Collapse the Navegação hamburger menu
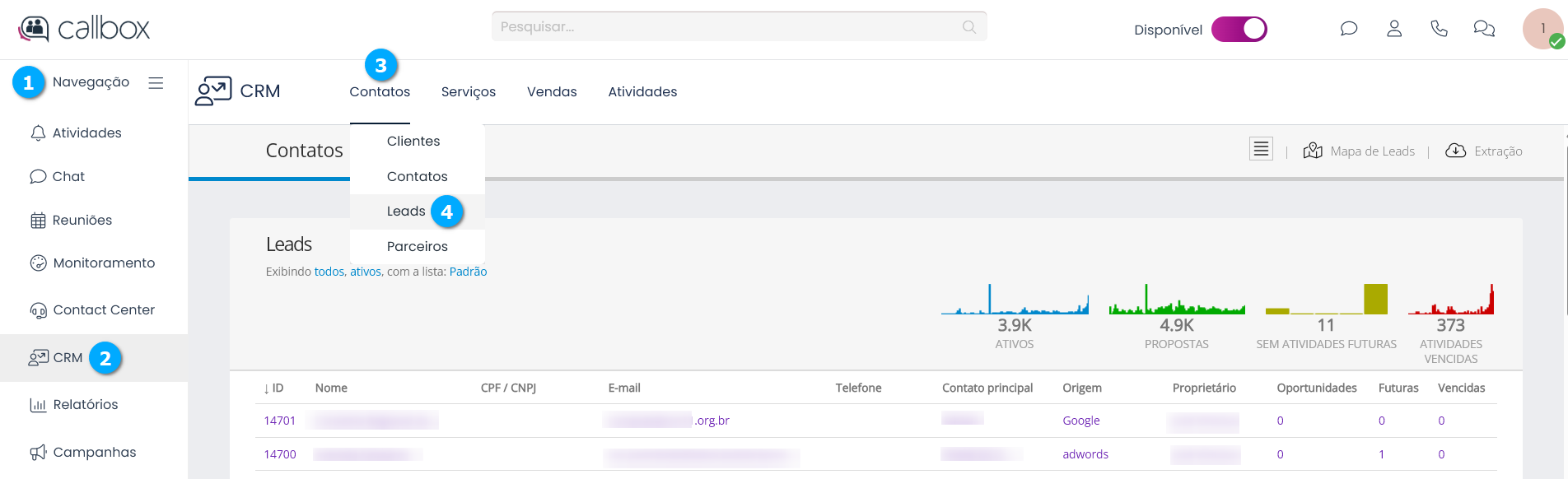 point(156,83)
